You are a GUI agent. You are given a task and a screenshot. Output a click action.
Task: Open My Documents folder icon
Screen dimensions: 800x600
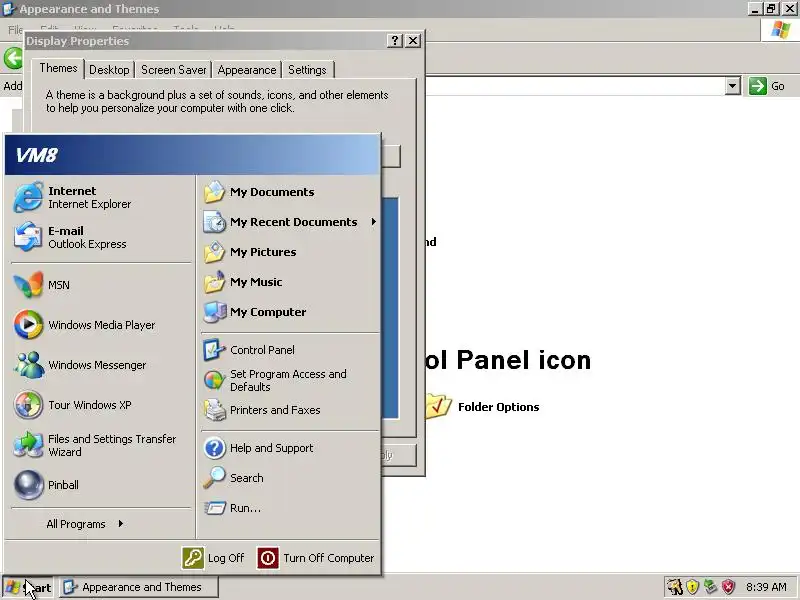[x=214, y=192]
